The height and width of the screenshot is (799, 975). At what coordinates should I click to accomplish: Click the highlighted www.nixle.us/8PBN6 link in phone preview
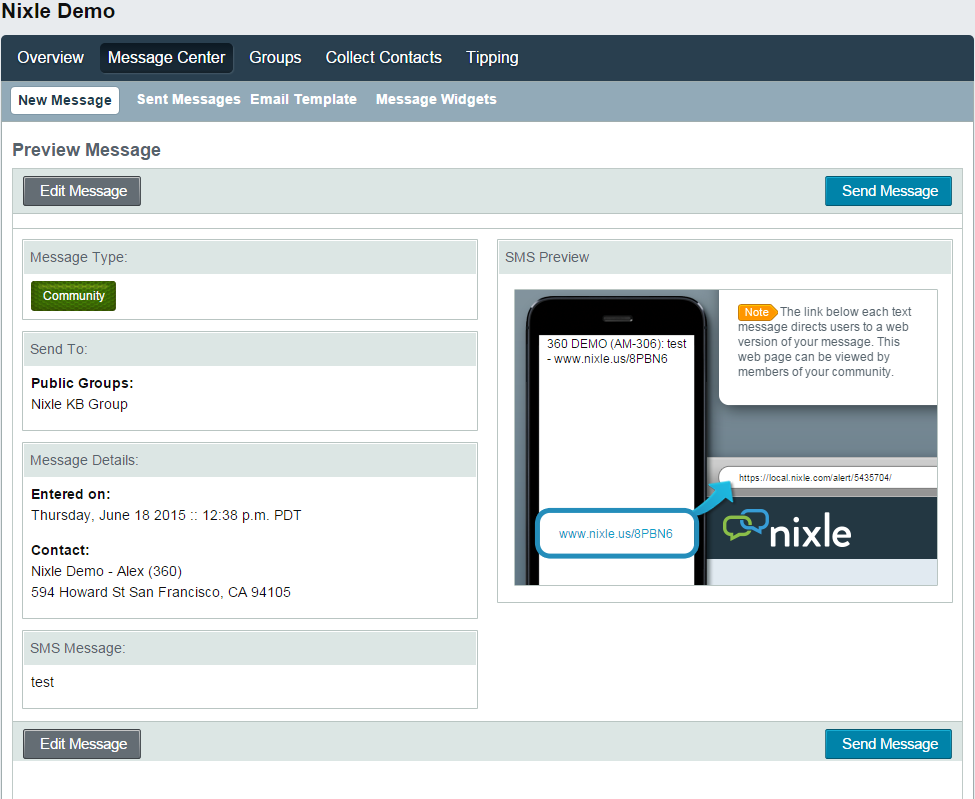tap(616, 533)
